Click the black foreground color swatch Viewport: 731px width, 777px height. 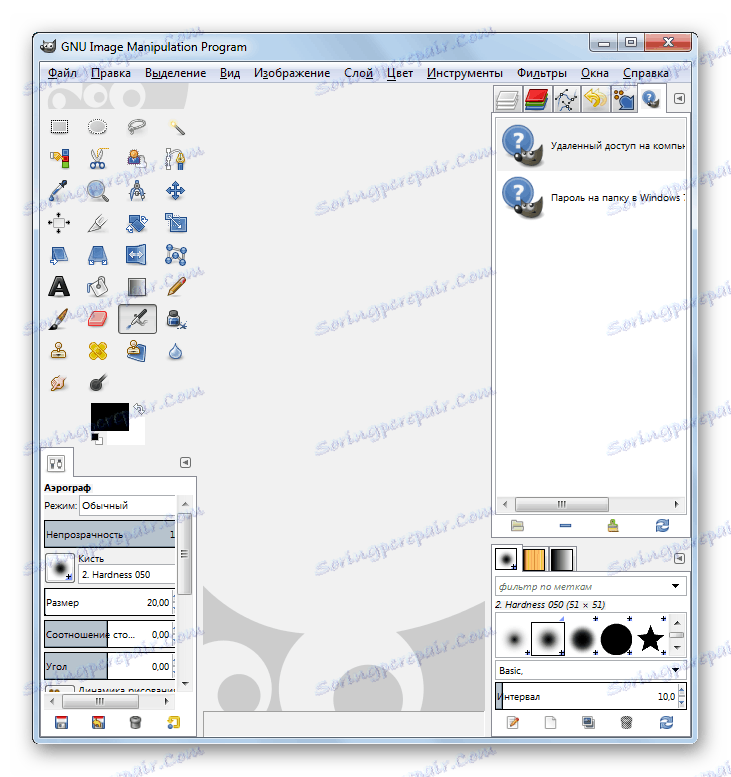(x=110, y=416)
